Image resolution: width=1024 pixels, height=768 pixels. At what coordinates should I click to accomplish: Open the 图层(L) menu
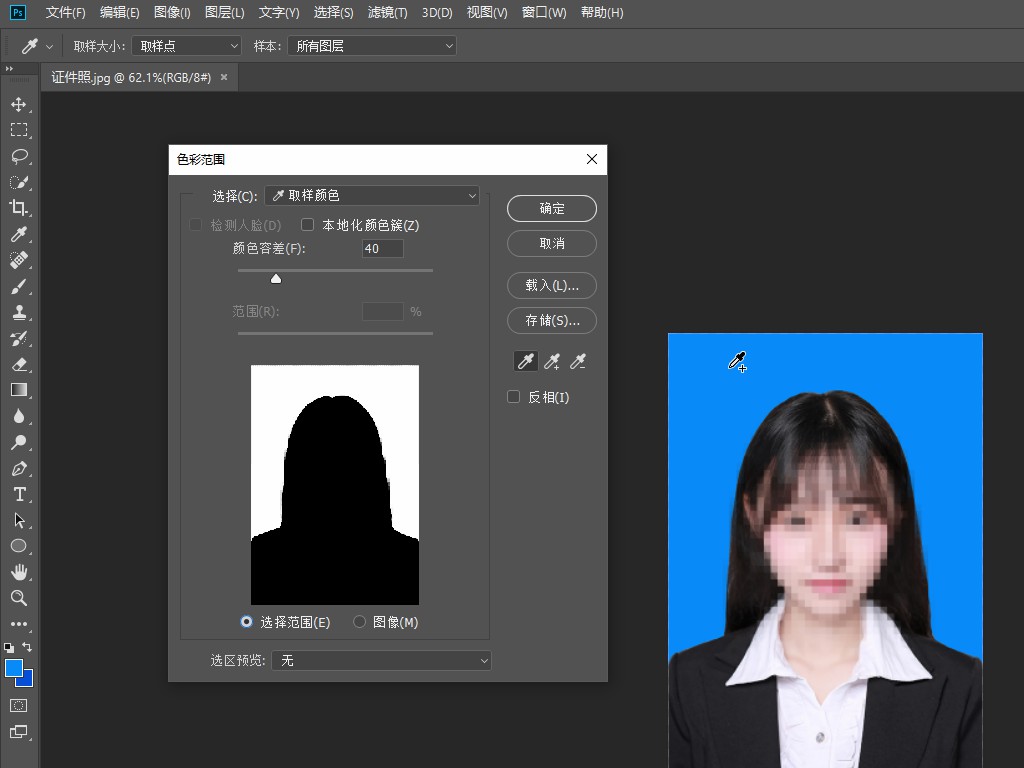(224, 13)
